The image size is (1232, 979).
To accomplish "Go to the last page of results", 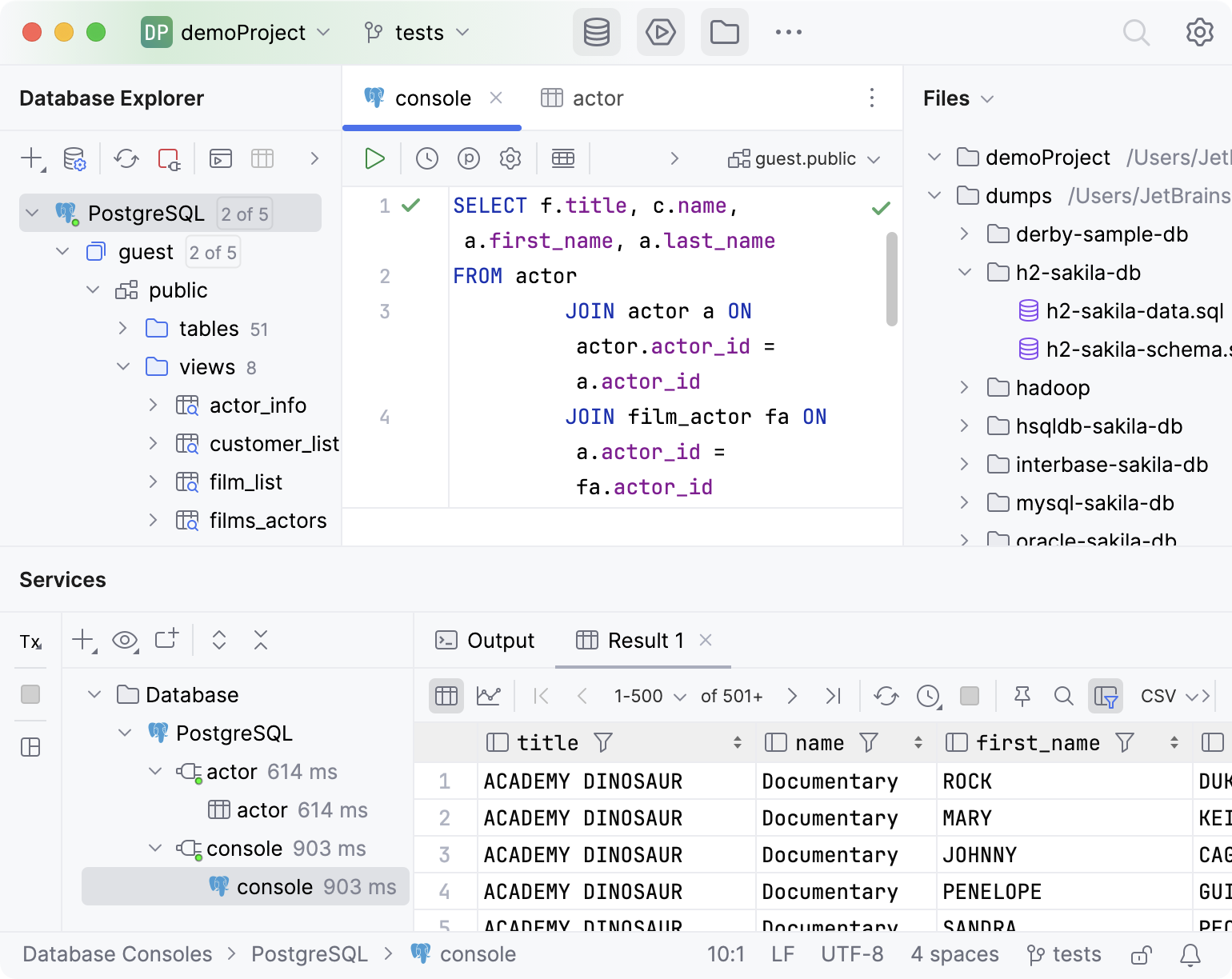I will pyautogui.click(x=833, y=696).
